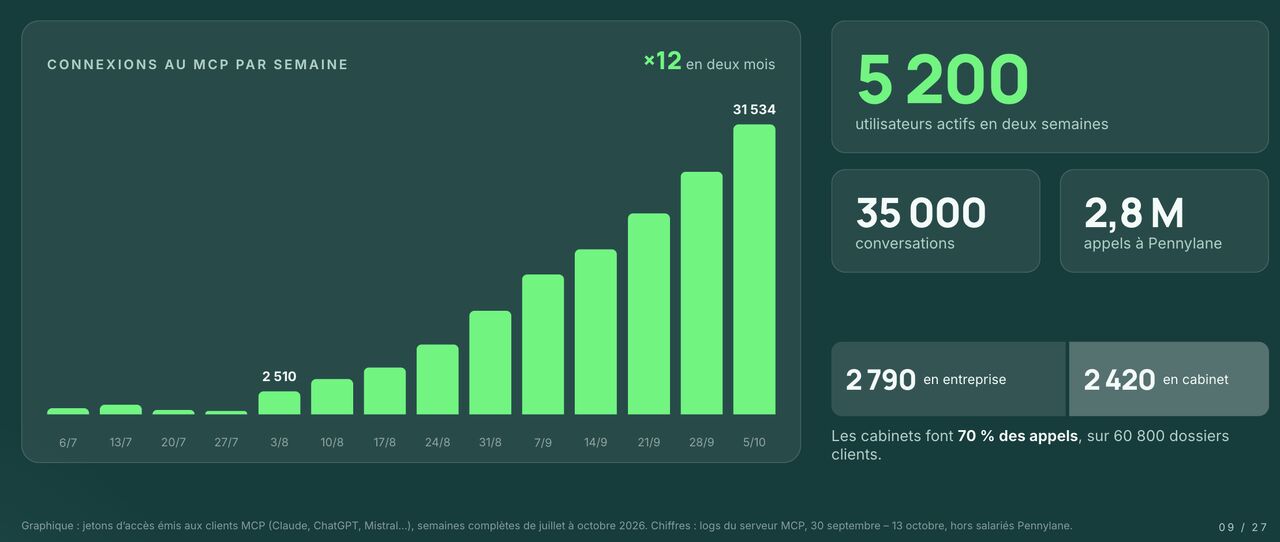Open the 5 200 utilisateurs actifs card

click(x=1050, y=87)
